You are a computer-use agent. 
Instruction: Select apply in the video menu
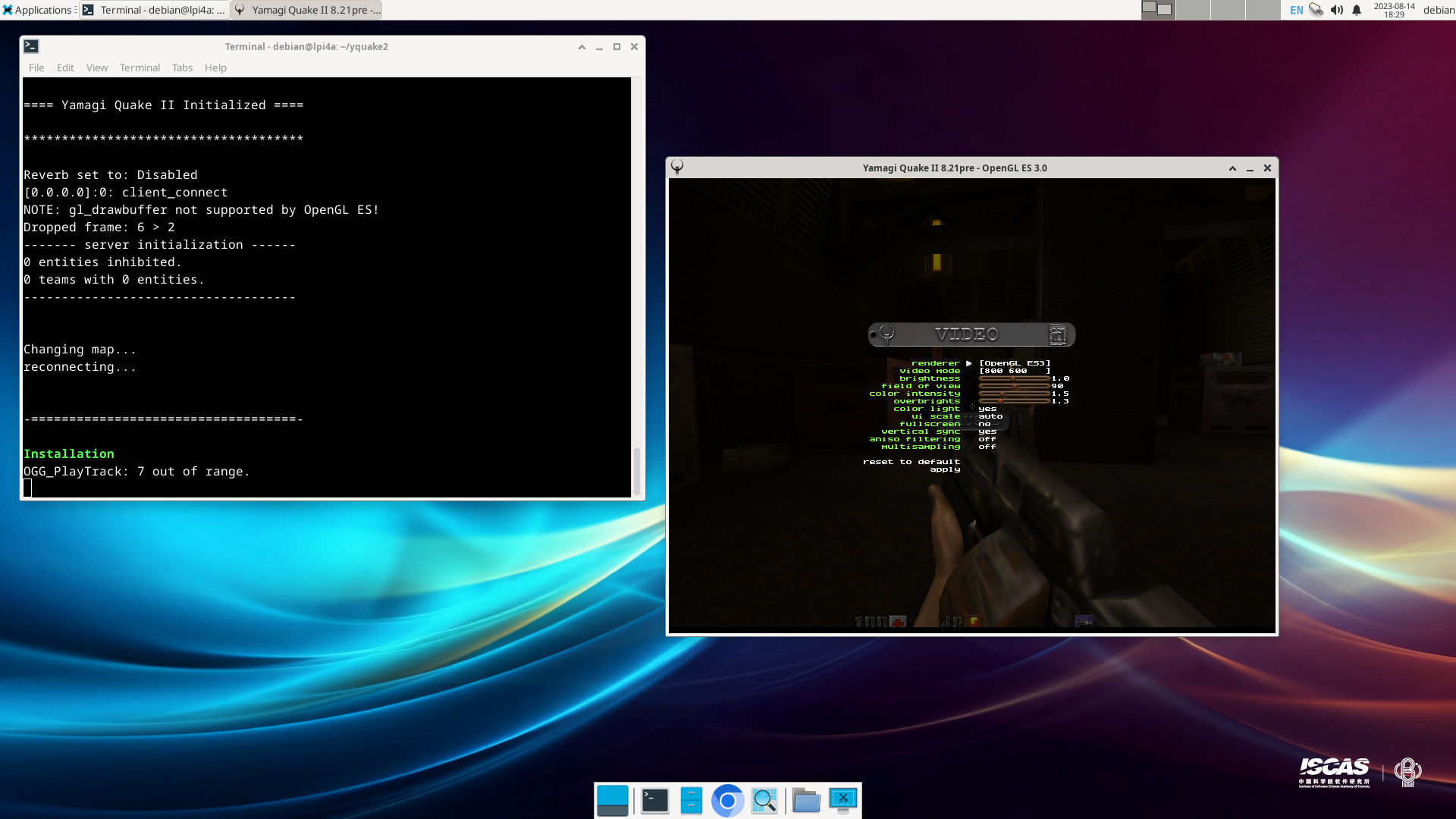coord(945,469)
